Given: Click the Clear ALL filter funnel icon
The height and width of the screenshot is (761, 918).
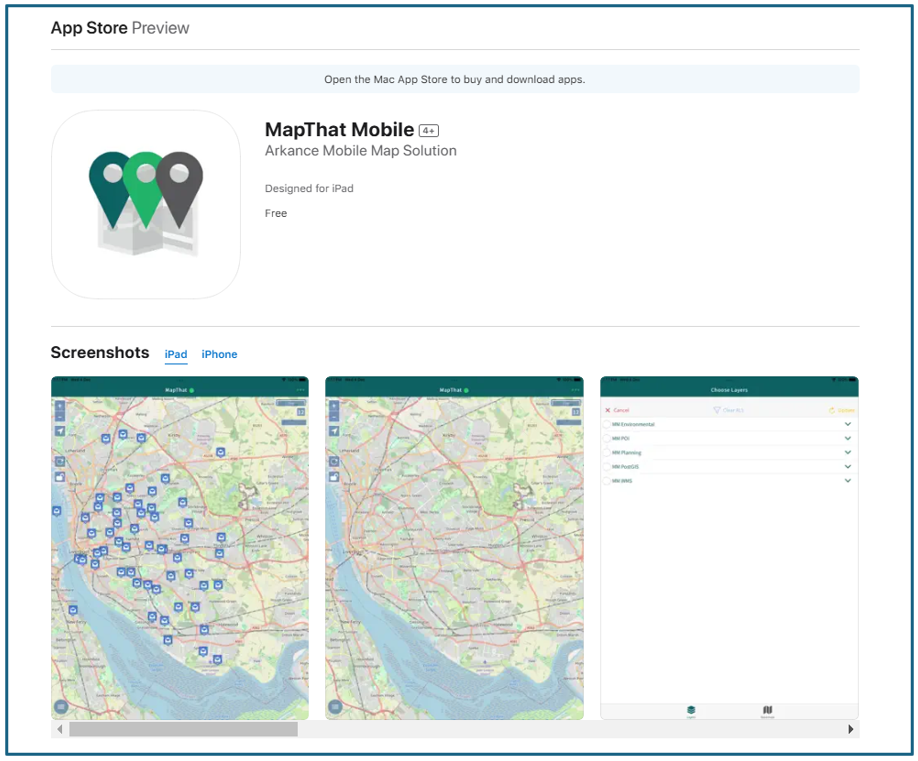Looking at the screenshot, I should tap(716, 410).
